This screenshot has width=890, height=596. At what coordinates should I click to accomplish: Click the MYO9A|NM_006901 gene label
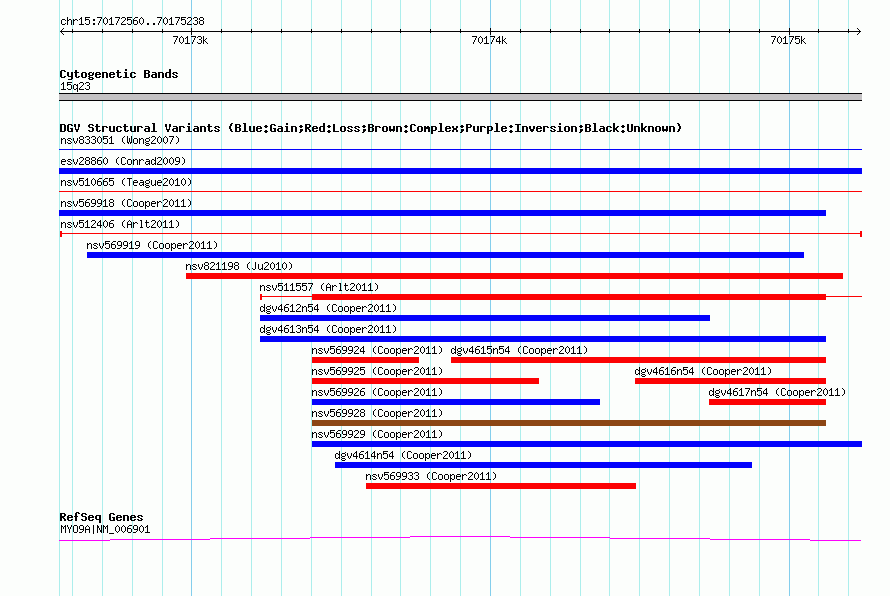105,530
